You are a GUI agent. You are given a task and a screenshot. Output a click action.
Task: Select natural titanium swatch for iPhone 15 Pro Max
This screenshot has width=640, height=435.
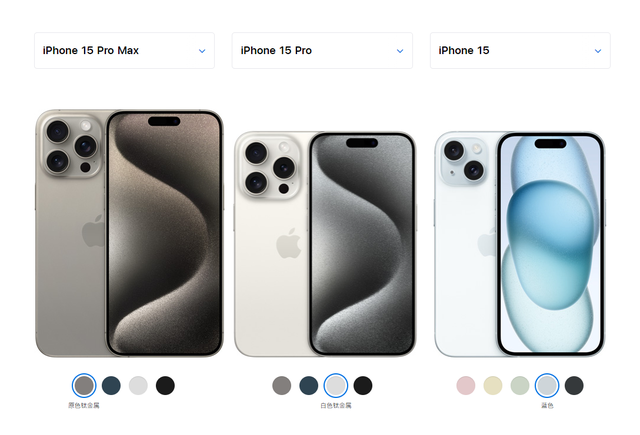[84, 386]
